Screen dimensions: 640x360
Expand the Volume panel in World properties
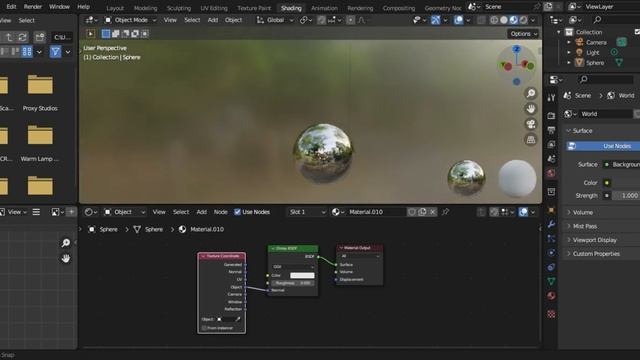(582, 212)
